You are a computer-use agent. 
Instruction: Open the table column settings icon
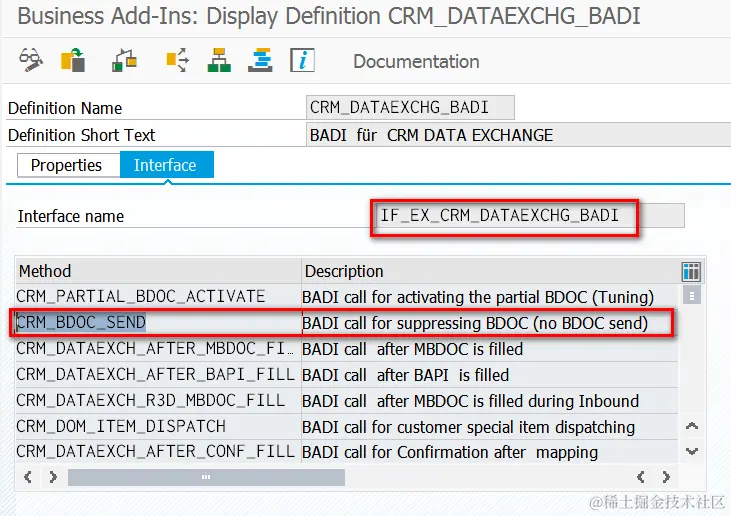[691, 271]
